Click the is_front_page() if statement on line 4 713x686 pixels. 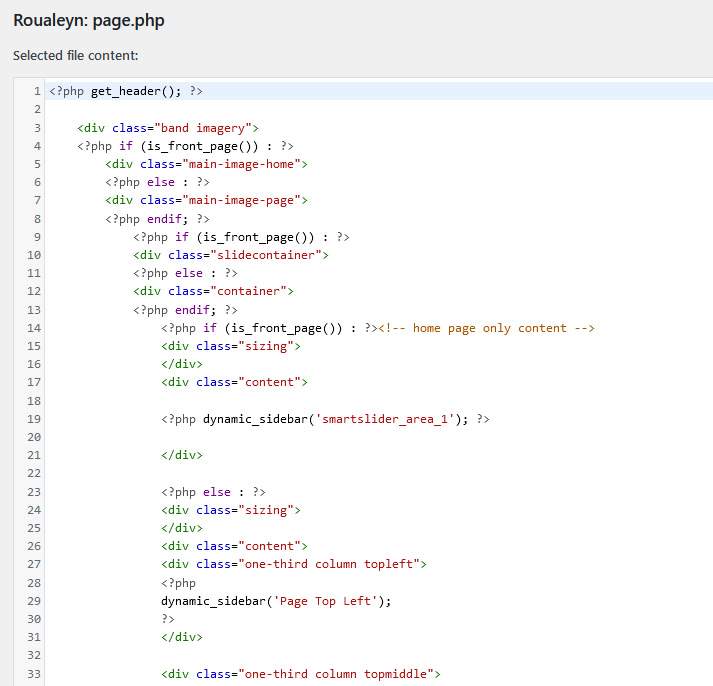(185, 146)
